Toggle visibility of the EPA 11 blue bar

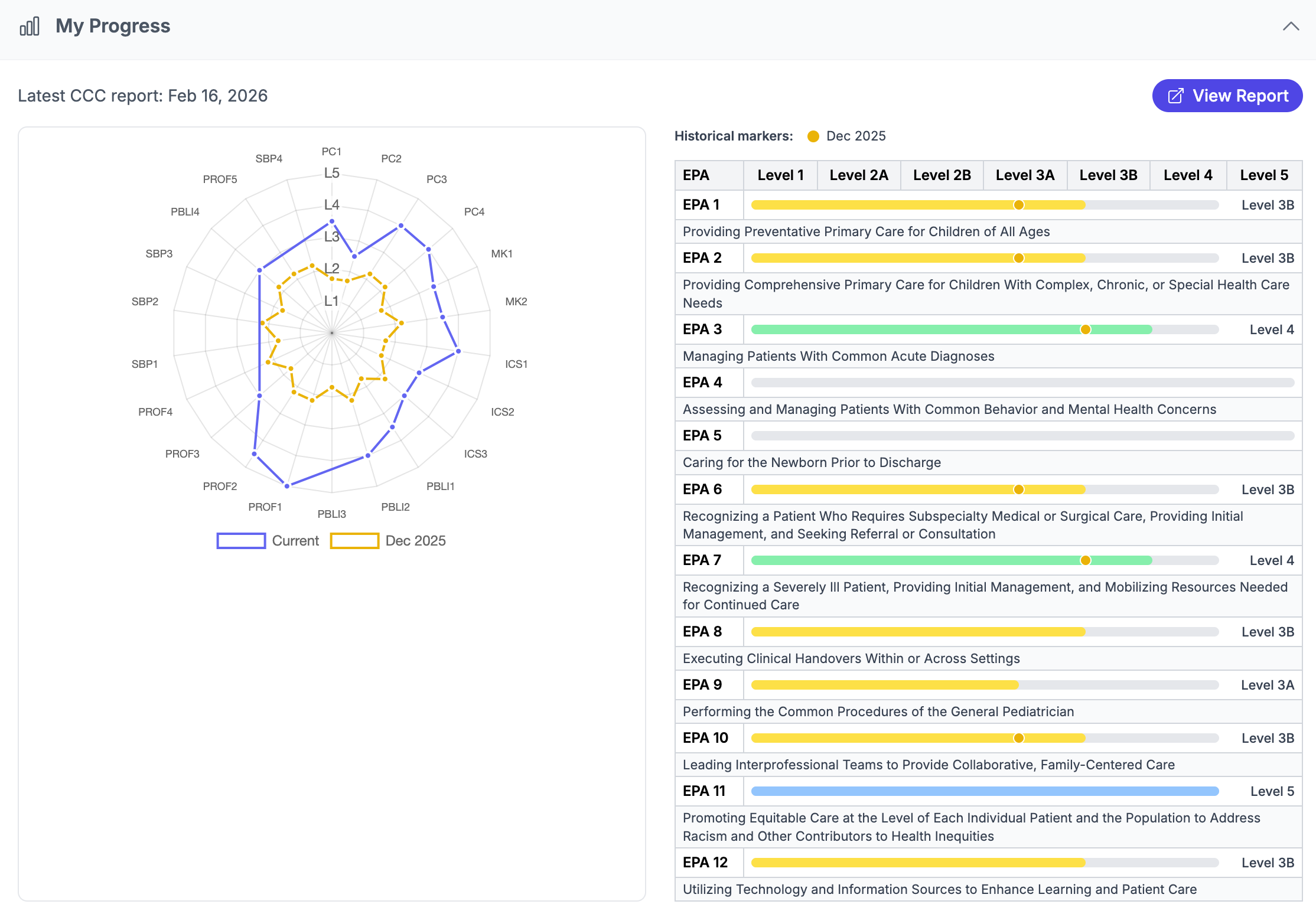(983, 791)
